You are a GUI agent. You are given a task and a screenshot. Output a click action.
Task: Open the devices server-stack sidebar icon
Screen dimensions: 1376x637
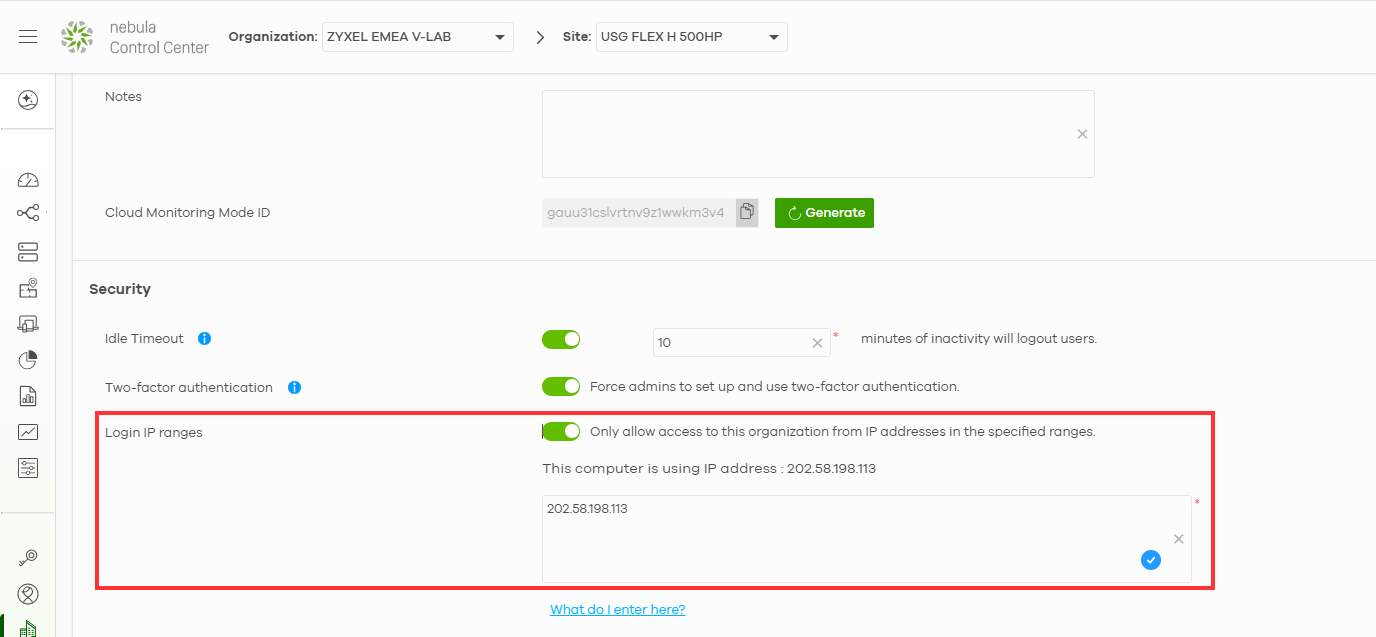28,251
